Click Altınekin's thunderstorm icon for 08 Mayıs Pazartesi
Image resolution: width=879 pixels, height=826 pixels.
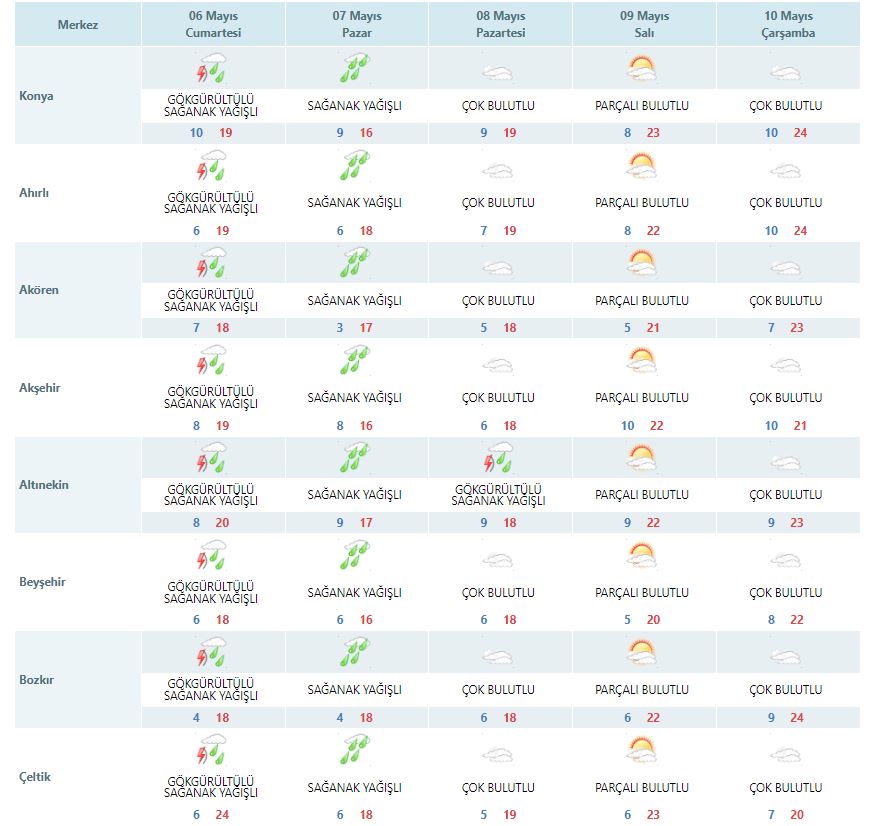coord(497,458)
